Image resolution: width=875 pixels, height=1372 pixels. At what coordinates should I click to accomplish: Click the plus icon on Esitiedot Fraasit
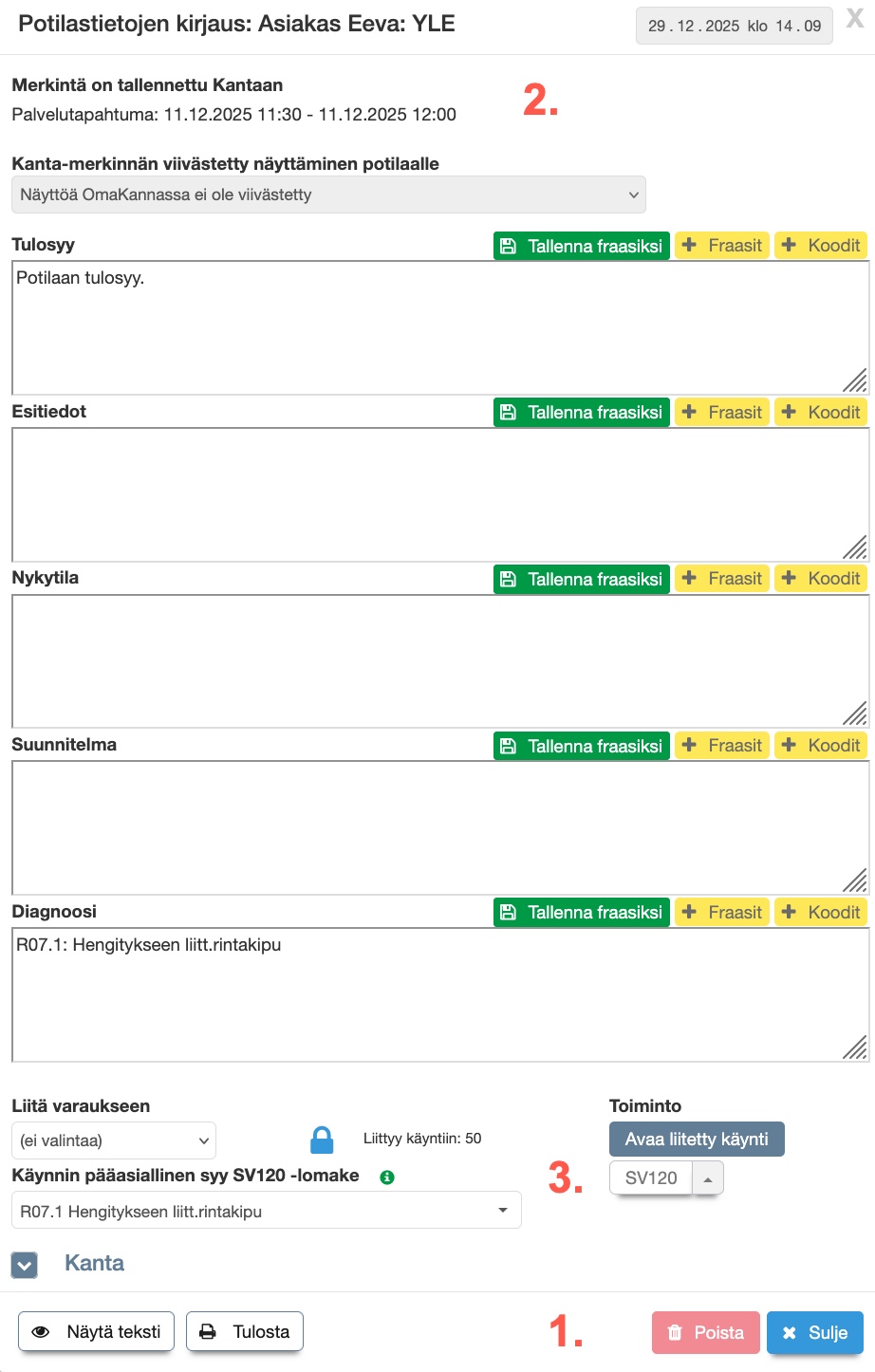pos(690,412)
